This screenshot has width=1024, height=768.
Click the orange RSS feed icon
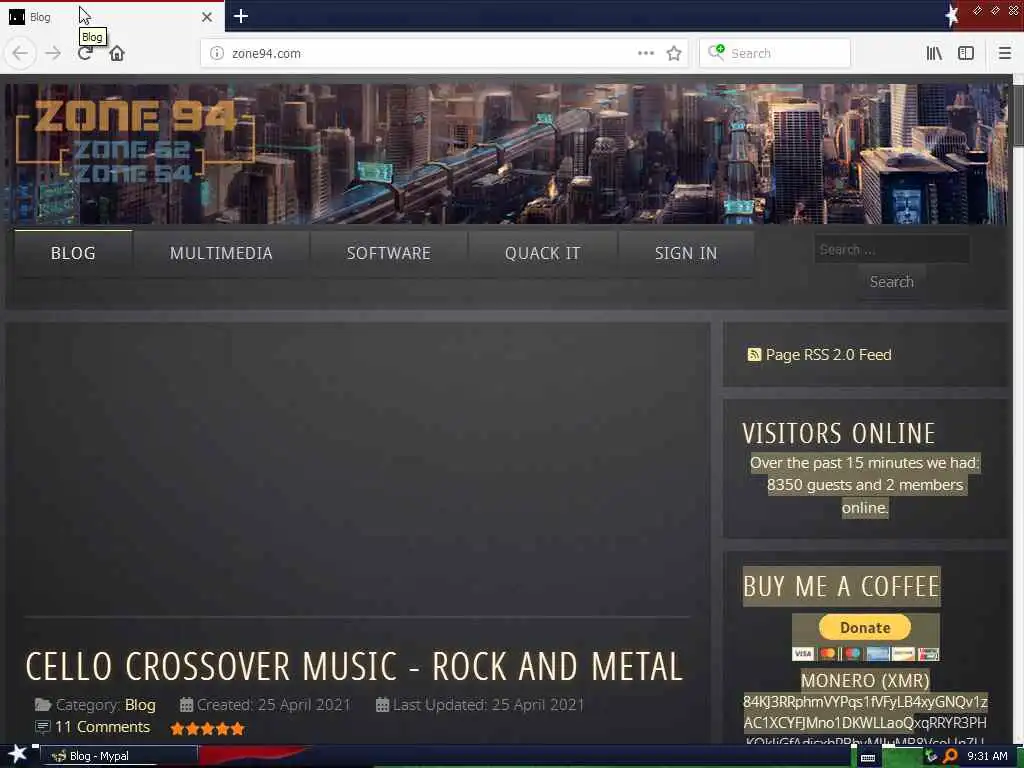tap(754, 355)
